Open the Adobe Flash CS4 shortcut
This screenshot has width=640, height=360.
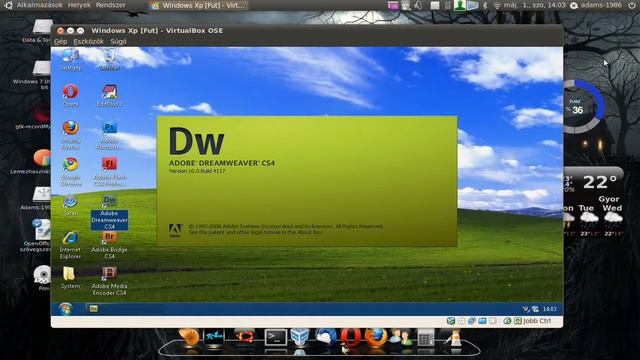click(x=109, y=171)
